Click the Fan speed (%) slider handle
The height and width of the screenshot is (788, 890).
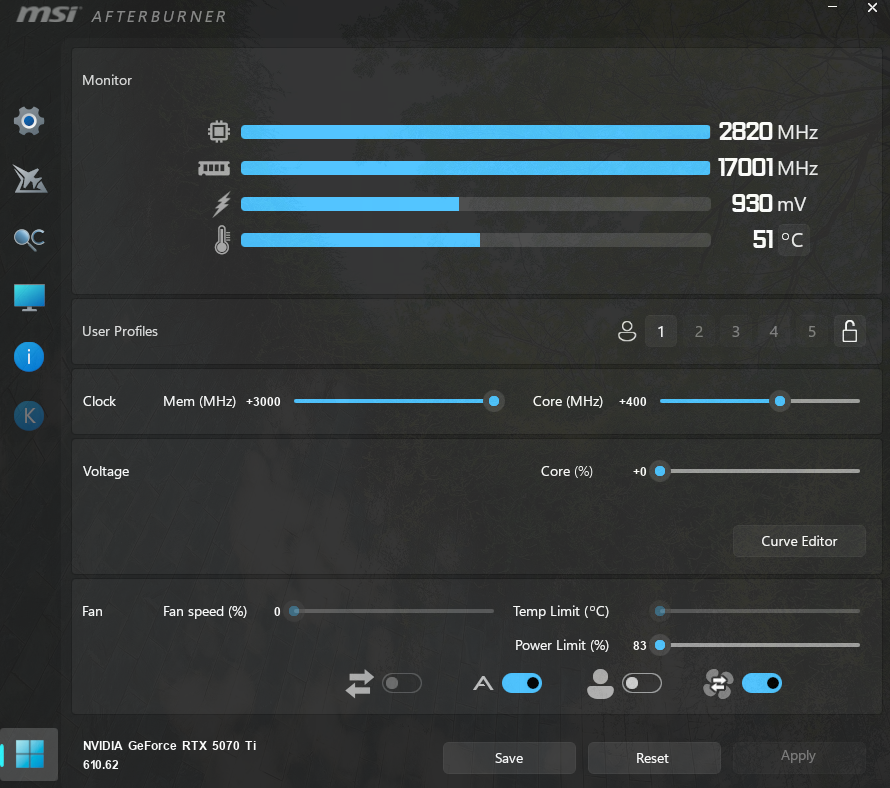coord(294,611)
